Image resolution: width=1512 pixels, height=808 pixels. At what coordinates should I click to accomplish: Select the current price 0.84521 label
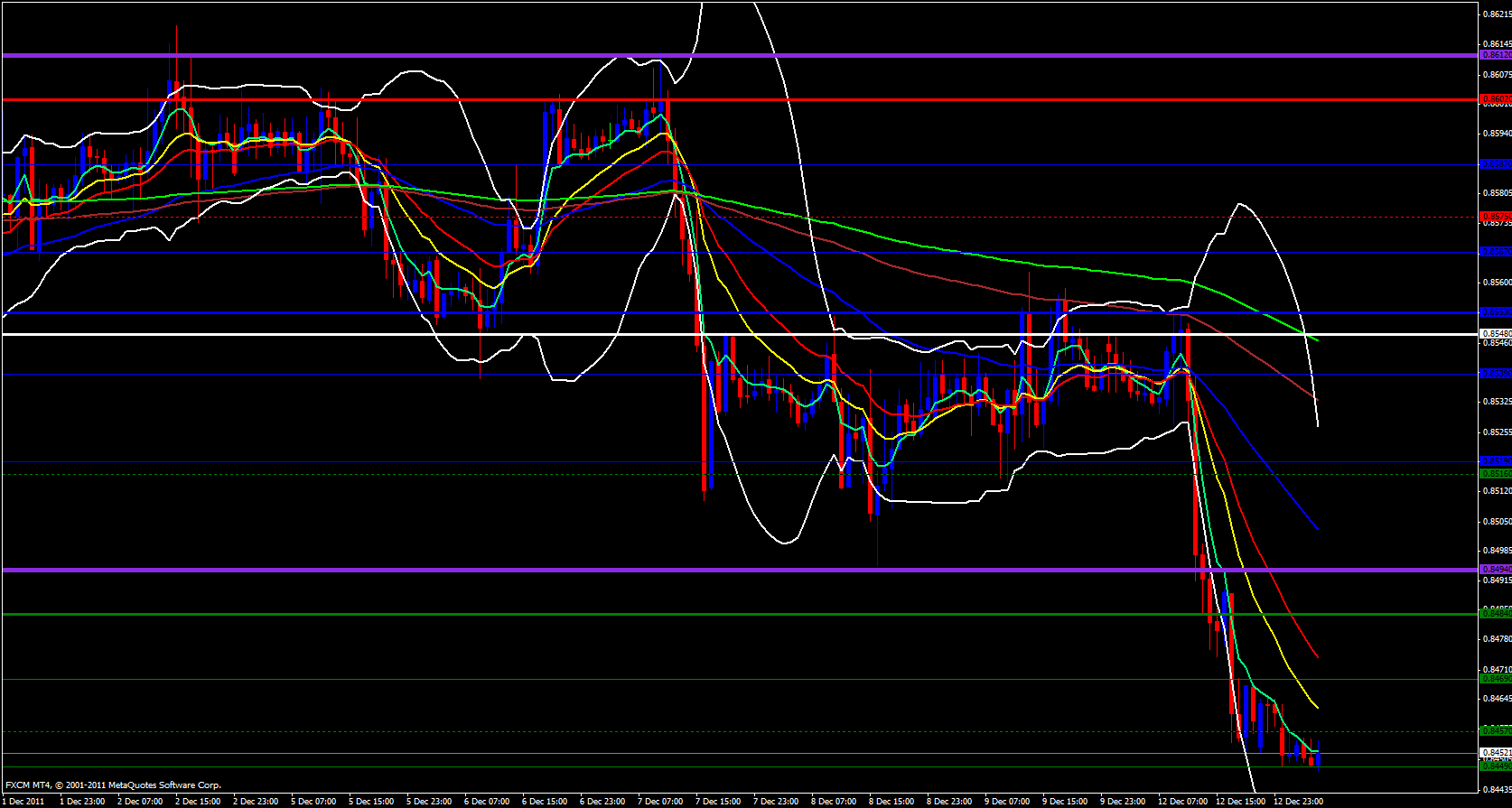tap(1495, 752)
